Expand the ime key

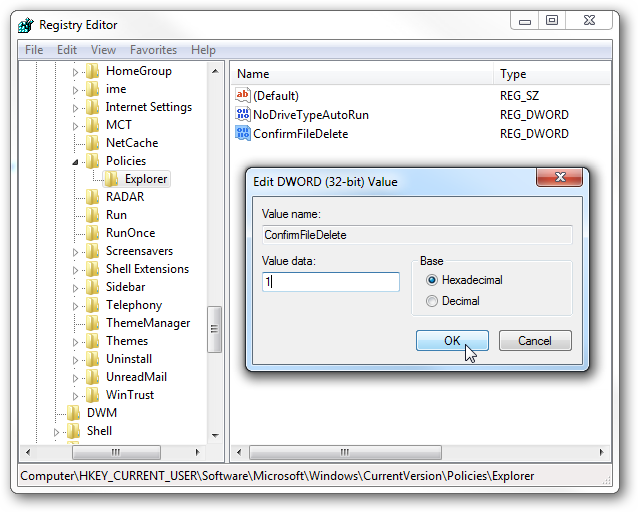pos(75,90)
